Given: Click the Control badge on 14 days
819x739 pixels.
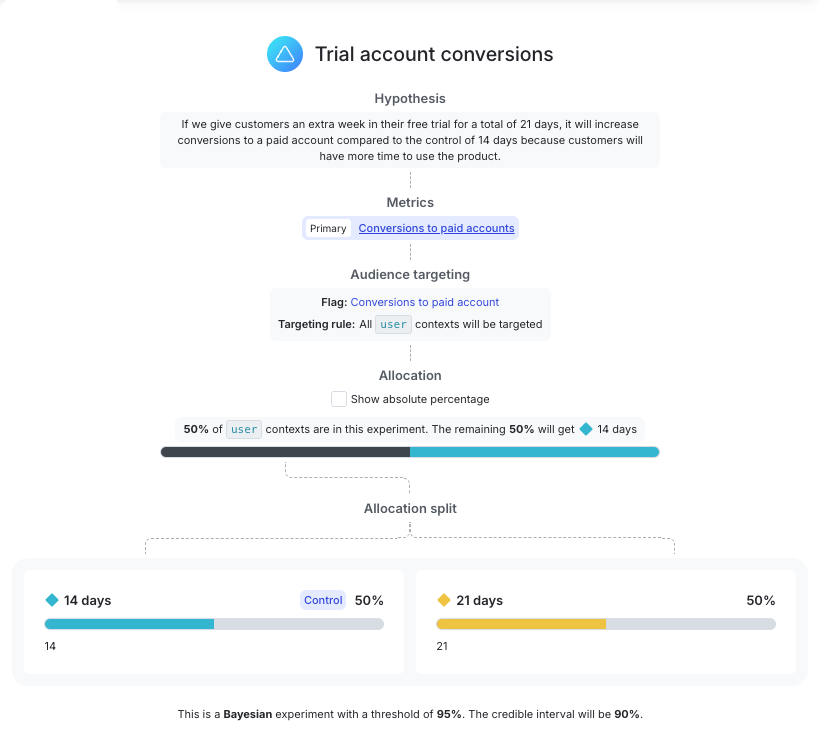Looking at the screenshot, I should click(x=323, y=600).
